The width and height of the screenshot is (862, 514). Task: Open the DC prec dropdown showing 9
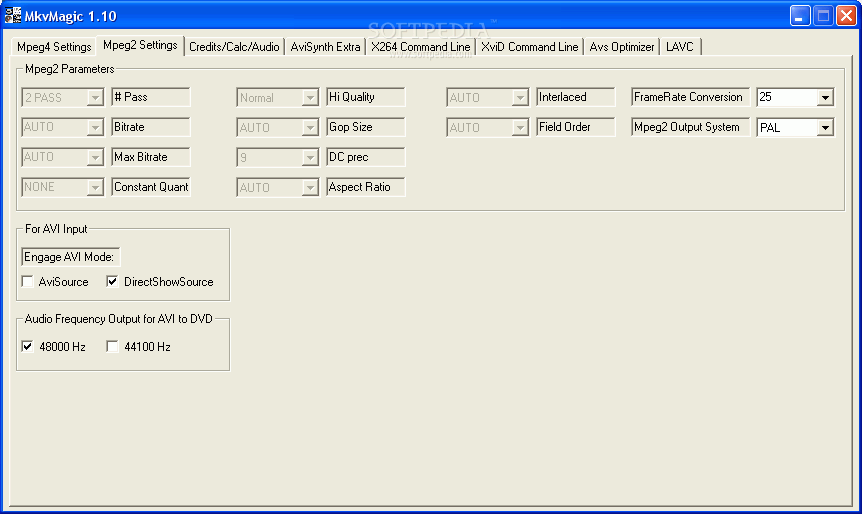pos(278,157)
